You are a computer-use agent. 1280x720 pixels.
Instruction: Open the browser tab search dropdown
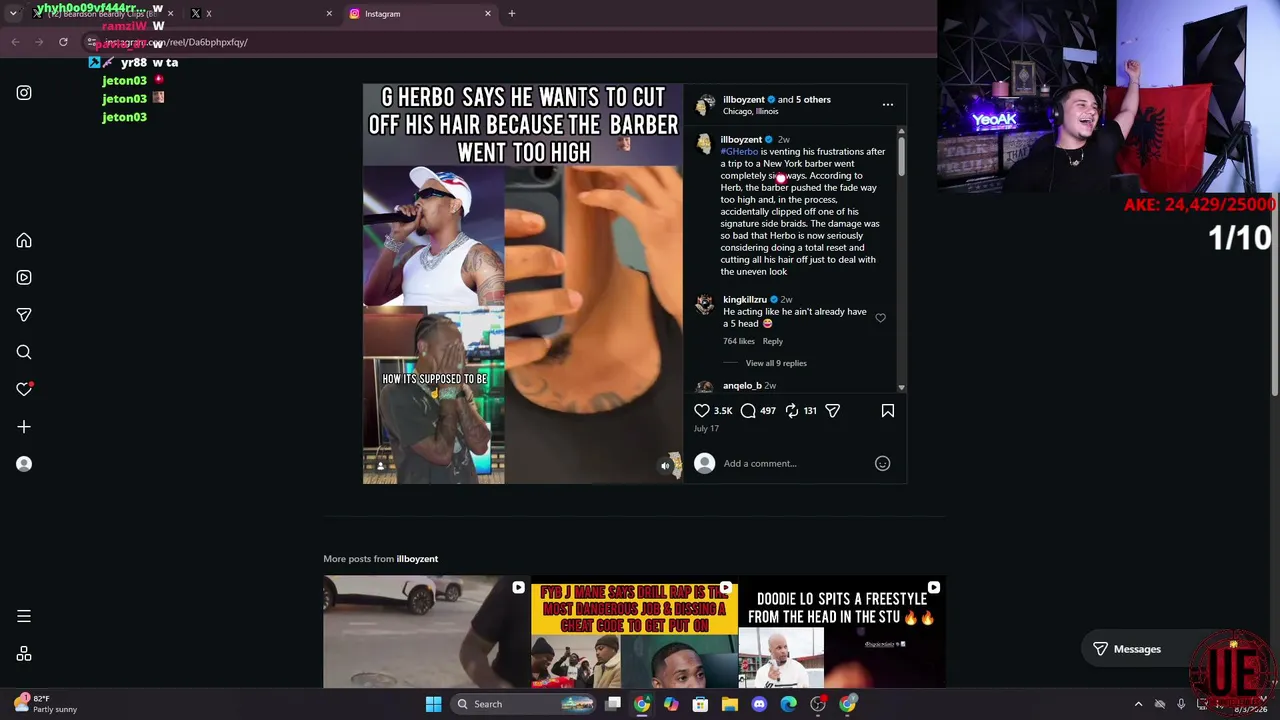13,14
